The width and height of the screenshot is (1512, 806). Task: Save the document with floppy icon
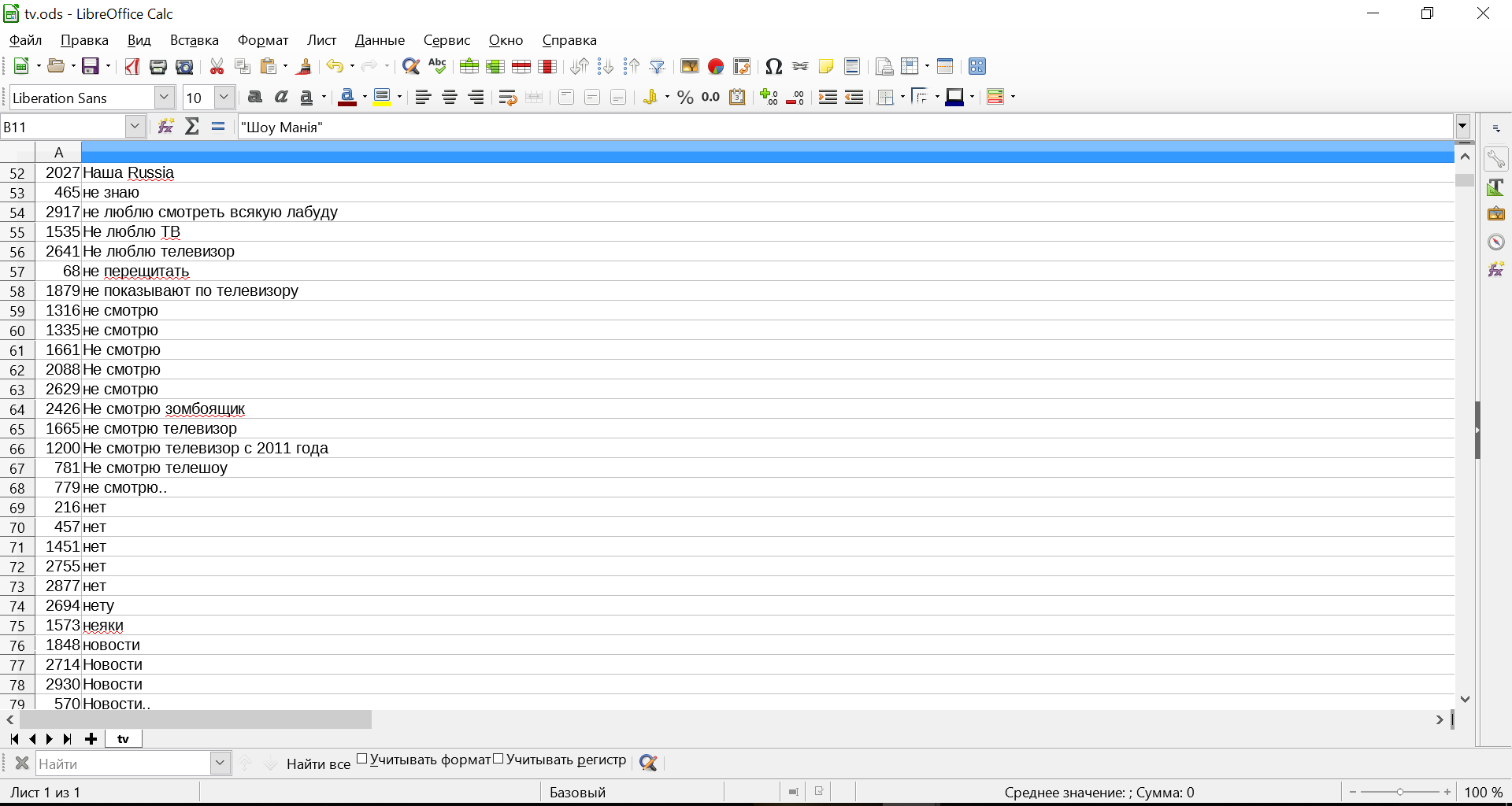tap(91, 67)
